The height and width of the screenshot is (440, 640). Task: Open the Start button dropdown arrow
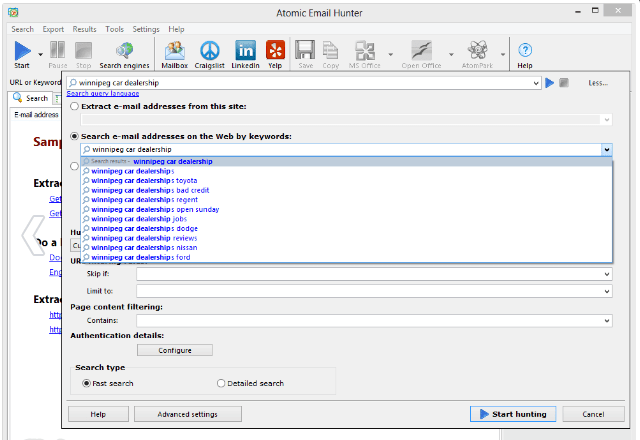point(40,54)
